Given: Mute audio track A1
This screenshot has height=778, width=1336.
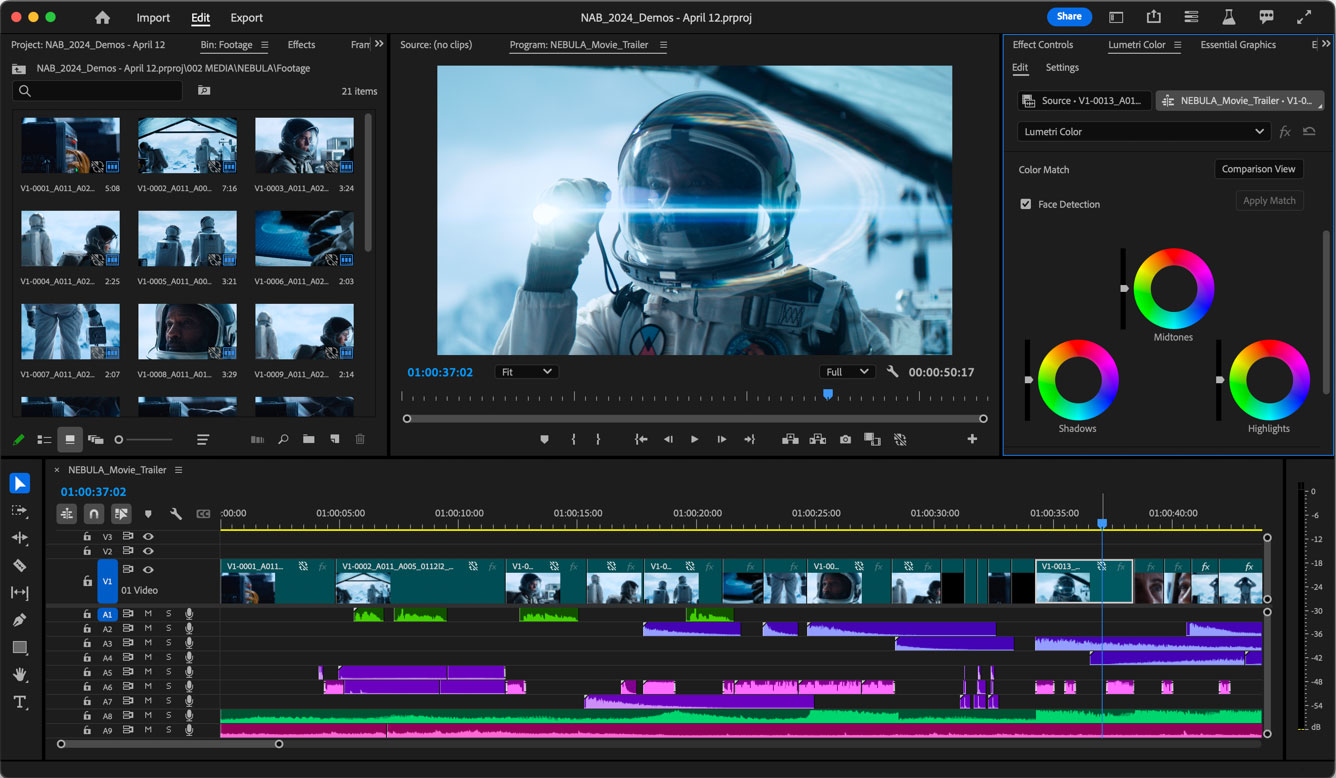Looking at the screenshot, I should click(x=148, y=614).
